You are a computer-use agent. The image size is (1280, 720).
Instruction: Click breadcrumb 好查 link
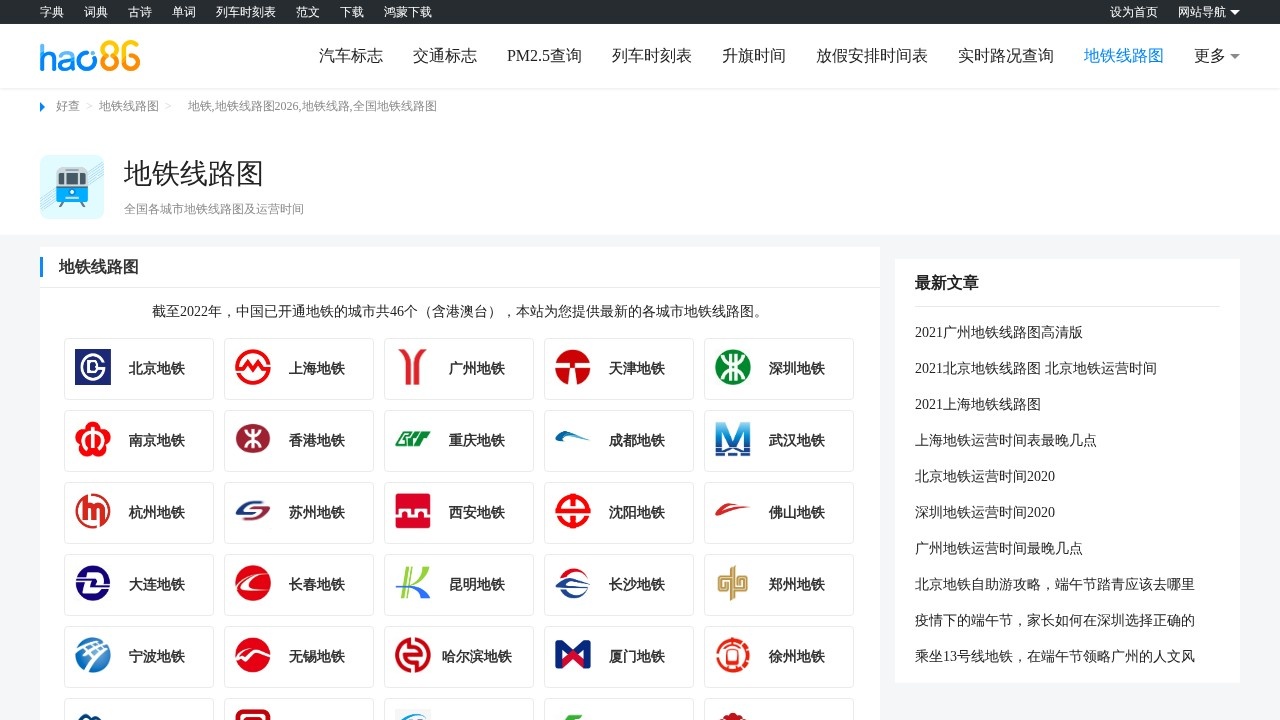coord(68,106)
